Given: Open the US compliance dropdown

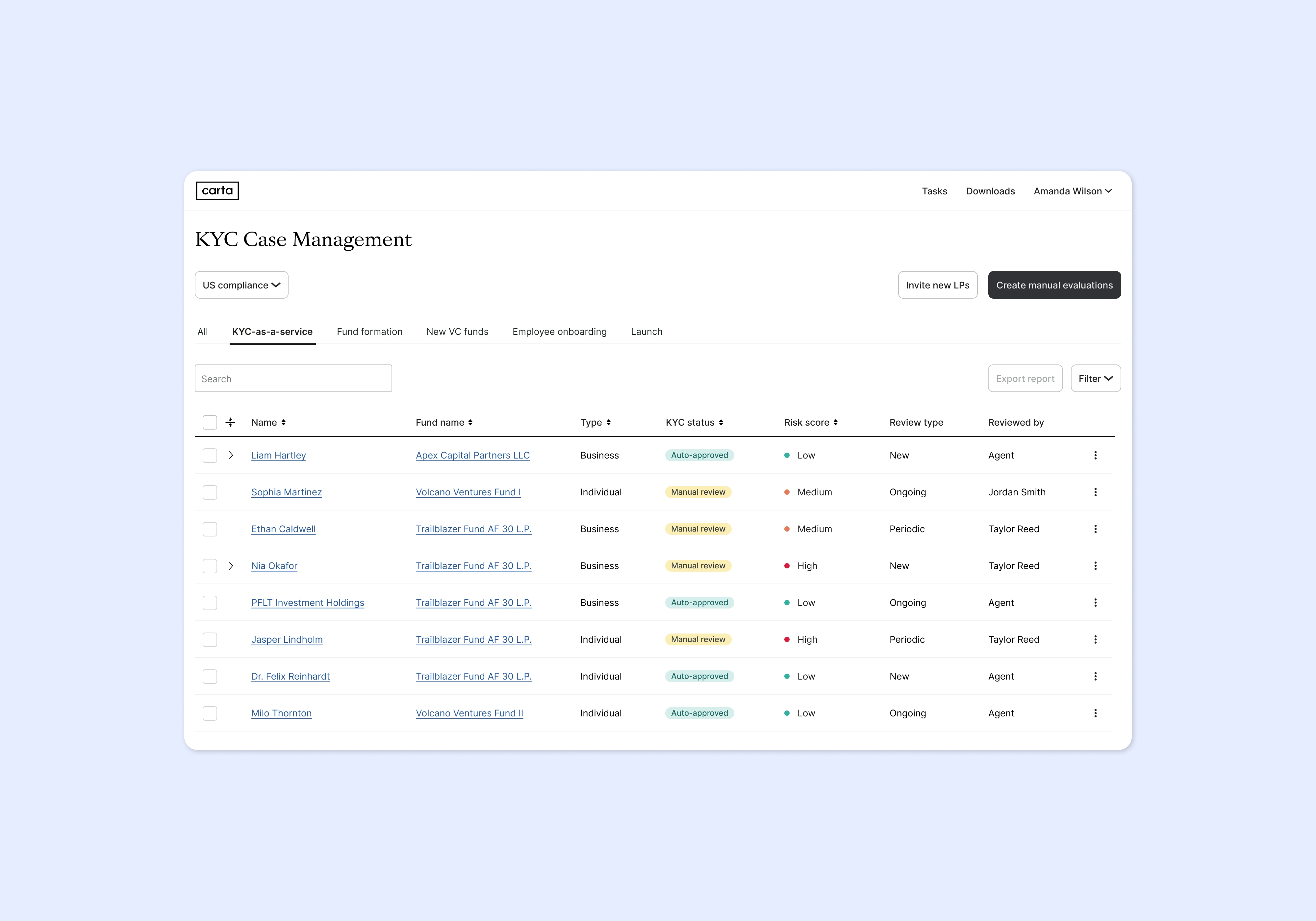Looking at the screenshot, I should (241, 285).
